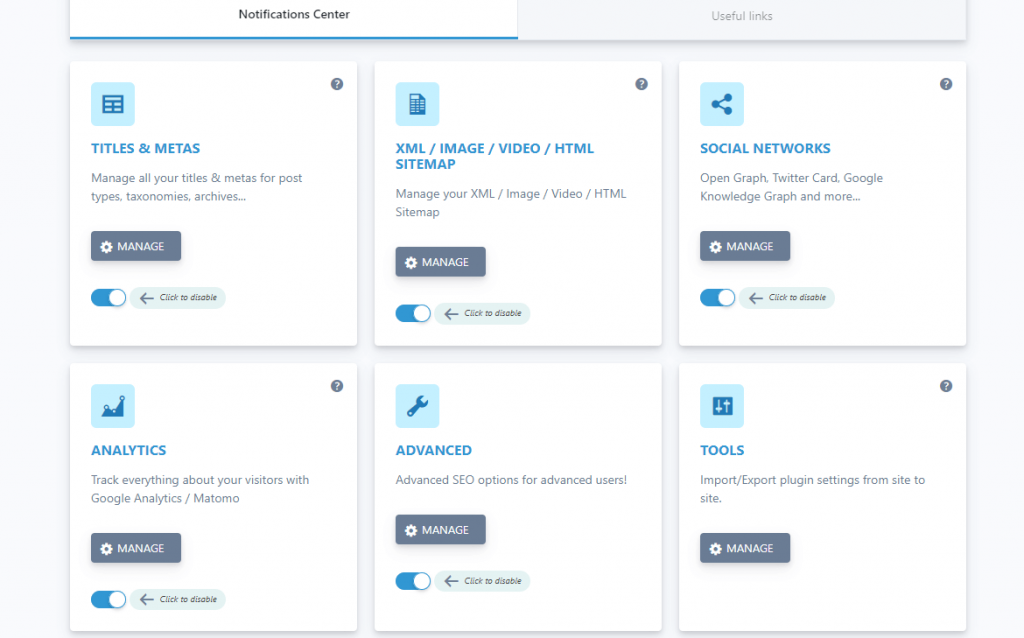Click the Tools sliders icon
The image size is (1024, 638).
click(722, 406)
